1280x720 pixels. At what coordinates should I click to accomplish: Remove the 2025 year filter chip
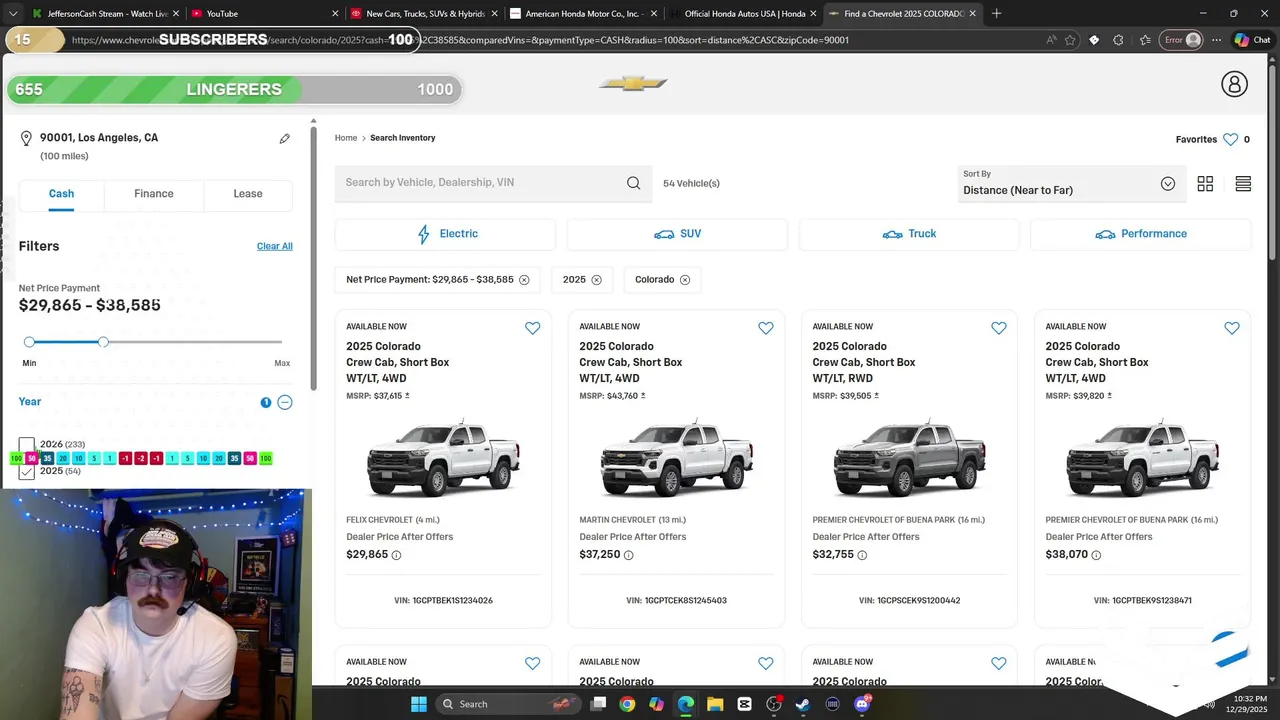click(x=596, y=280)
